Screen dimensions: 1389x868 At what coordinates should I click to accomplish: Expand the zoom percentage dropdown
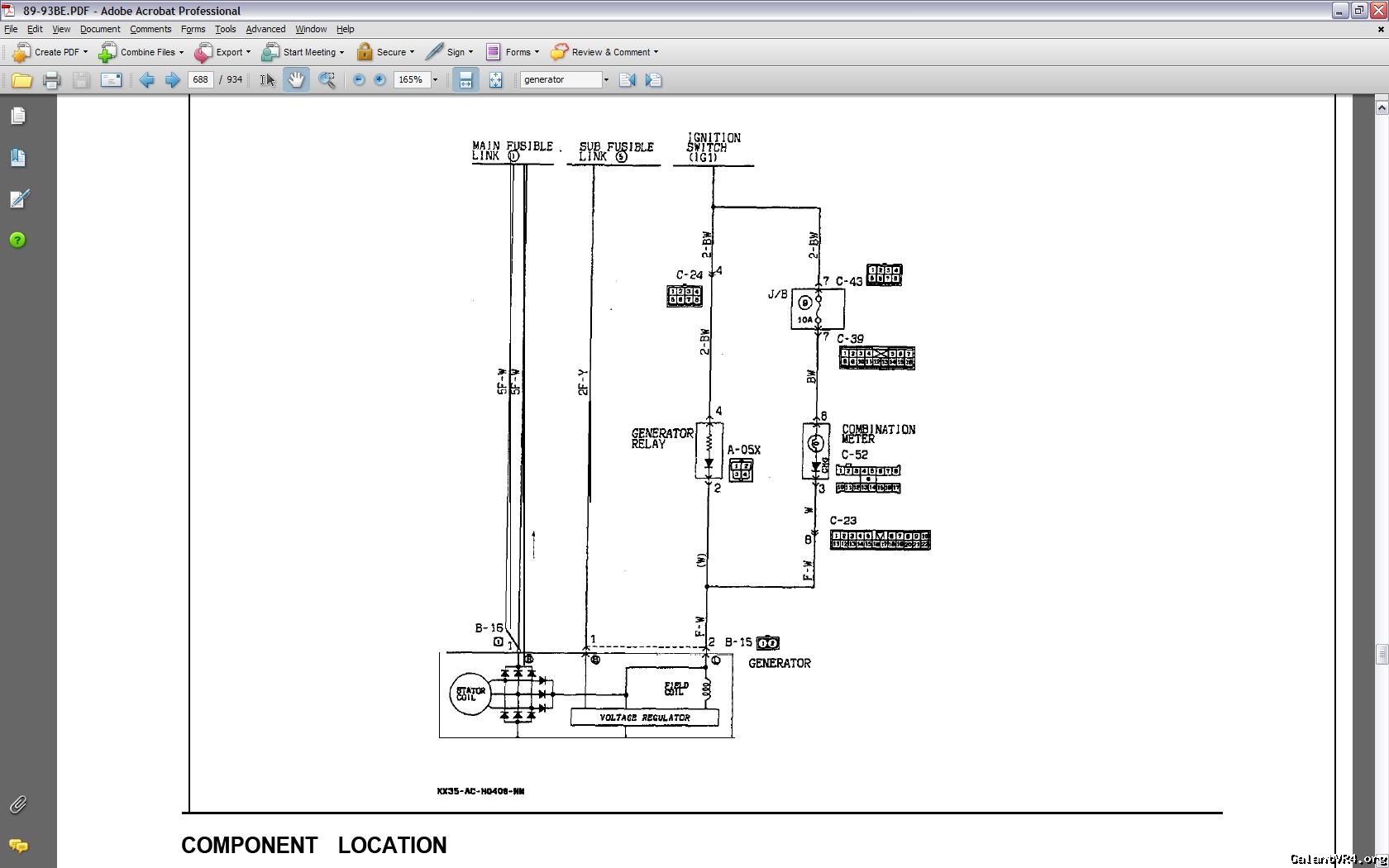pyautogui.click(x=436, y=80)
